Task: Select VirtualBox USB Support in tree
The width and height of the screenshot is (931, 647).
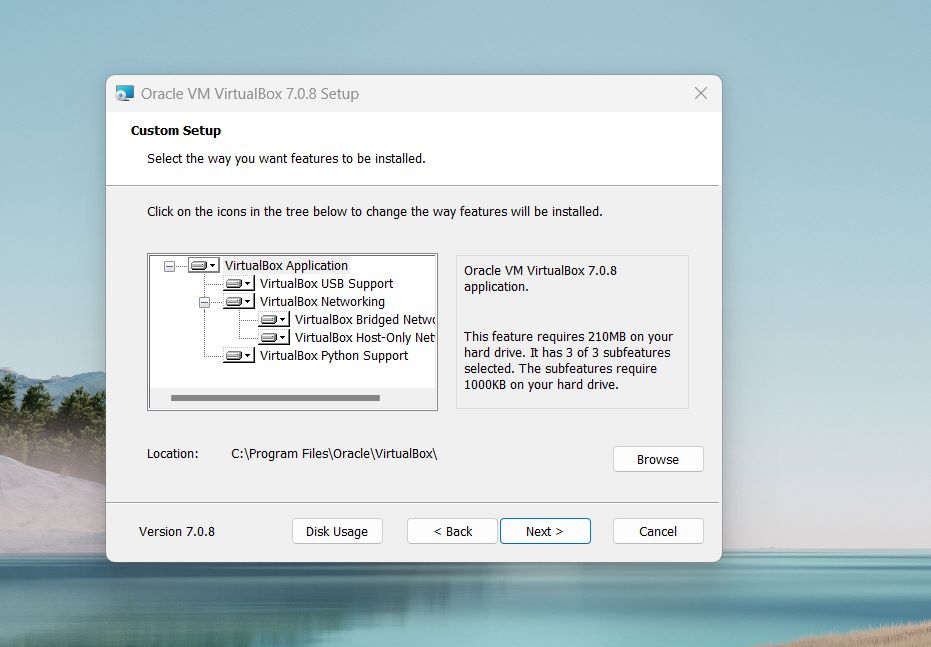Action: coord(327,284)
